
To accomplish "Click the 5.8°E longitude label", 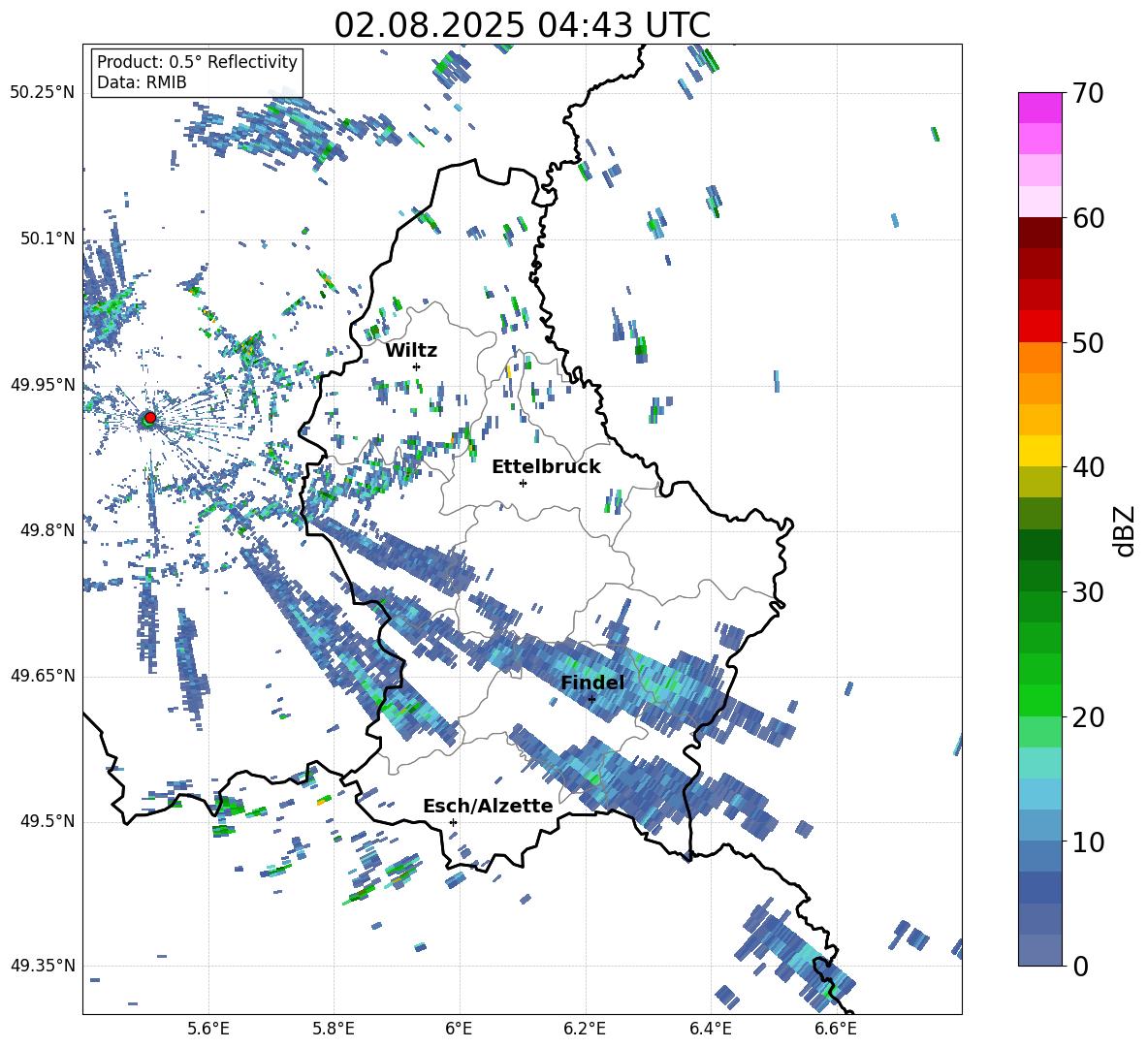I will point(334,1030).
